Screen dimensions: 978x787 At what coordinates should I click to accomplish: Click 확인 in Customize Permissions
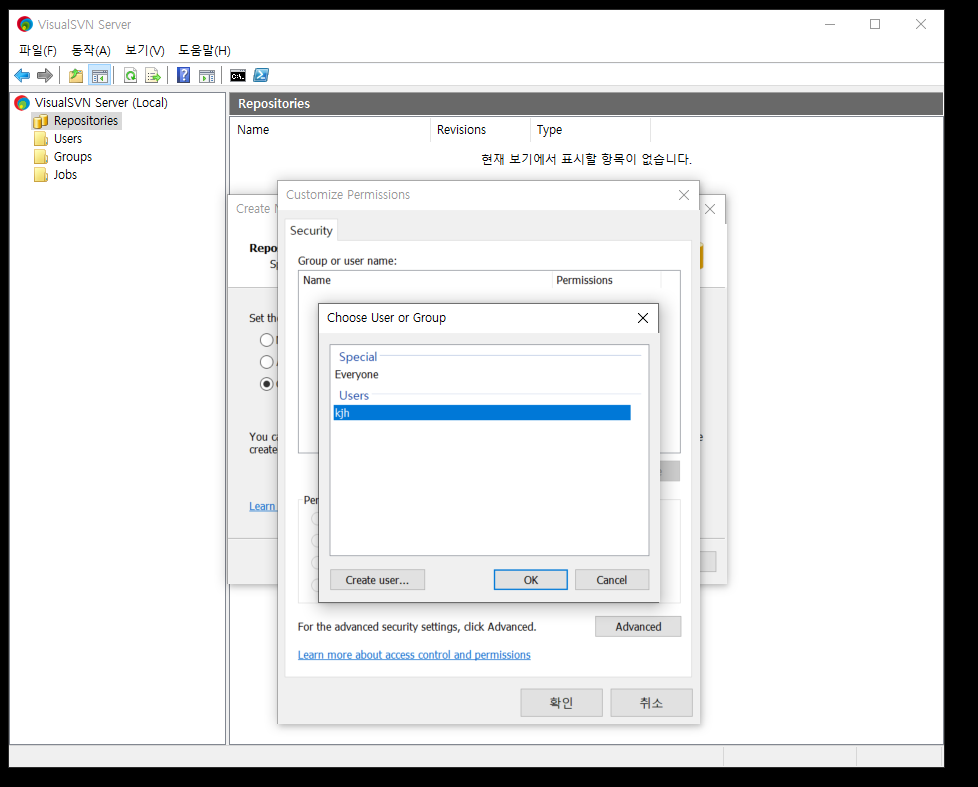coord(561,703)
